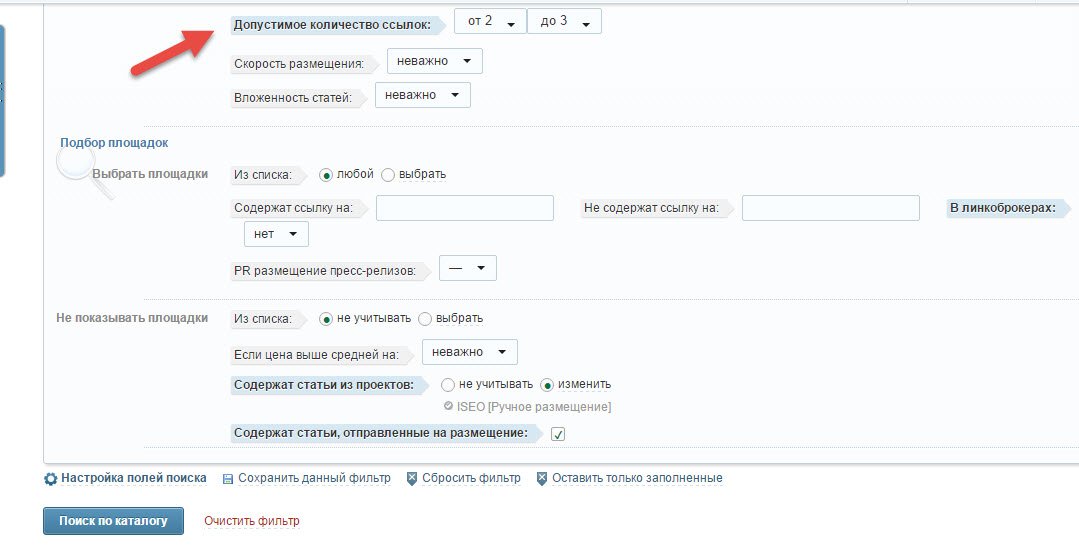Open the от 2 links dropdown
1079x554 pixels.
coord(490,21)
